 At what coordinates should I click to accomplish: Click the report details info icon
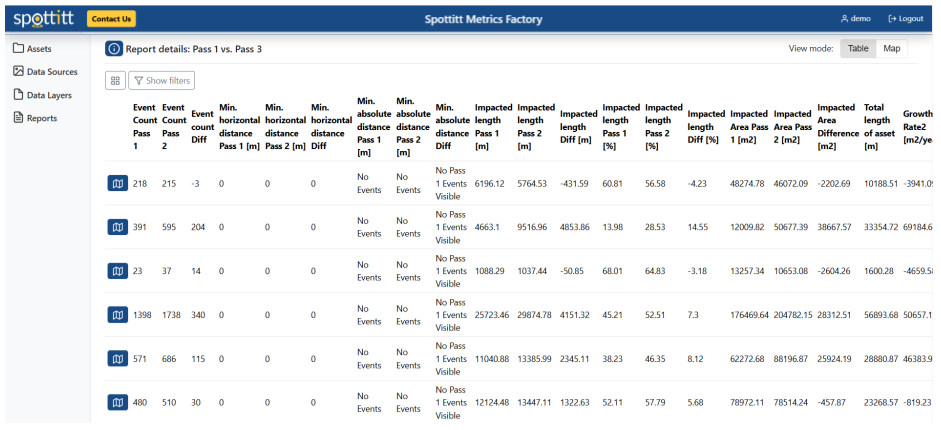coord(114,48)
